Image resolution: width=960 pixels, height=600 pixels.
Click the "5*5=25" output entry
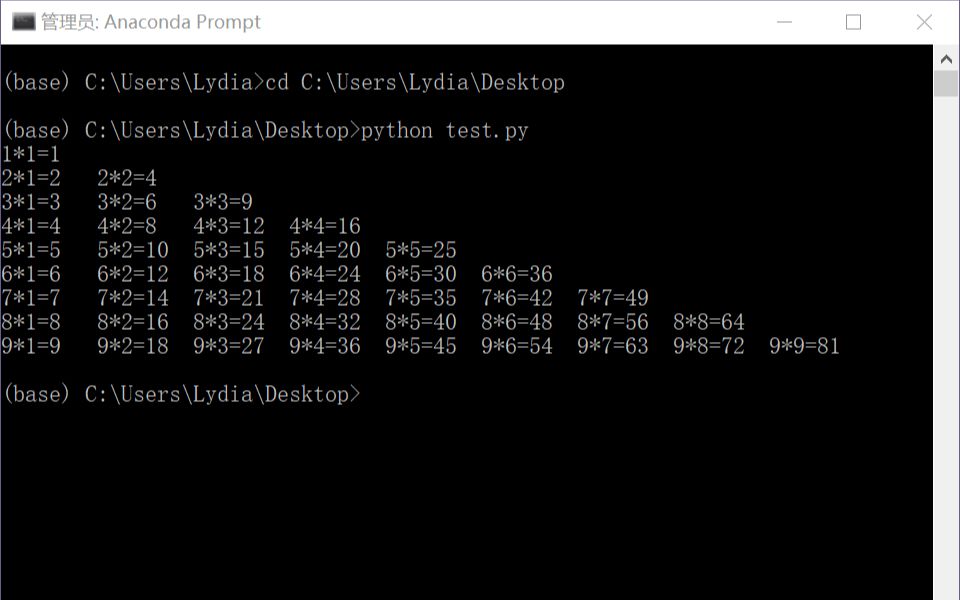pyautogui.click(x=420, y=250)
